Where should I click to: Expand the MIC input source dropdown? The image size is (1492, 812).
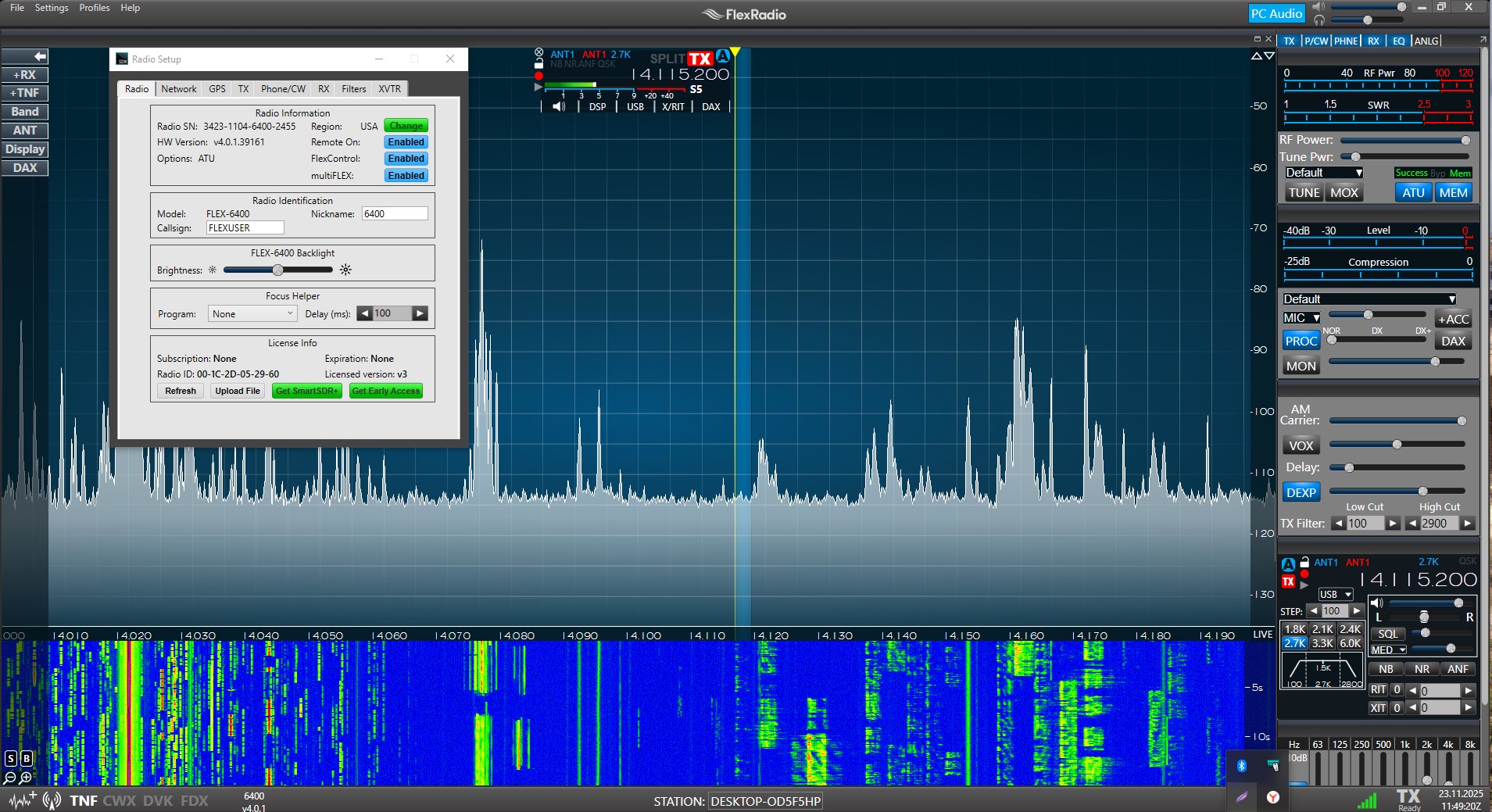tap(1301, 318)
